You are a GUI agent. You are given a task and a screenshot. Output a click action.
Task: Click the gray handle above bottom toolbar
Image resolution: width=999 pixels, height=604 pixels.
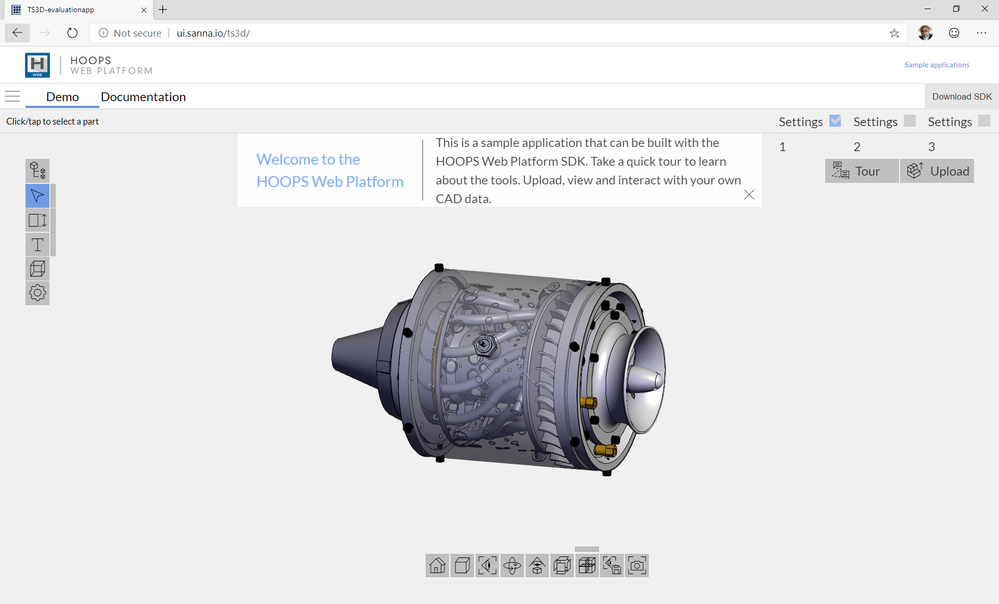coord(587,549)
